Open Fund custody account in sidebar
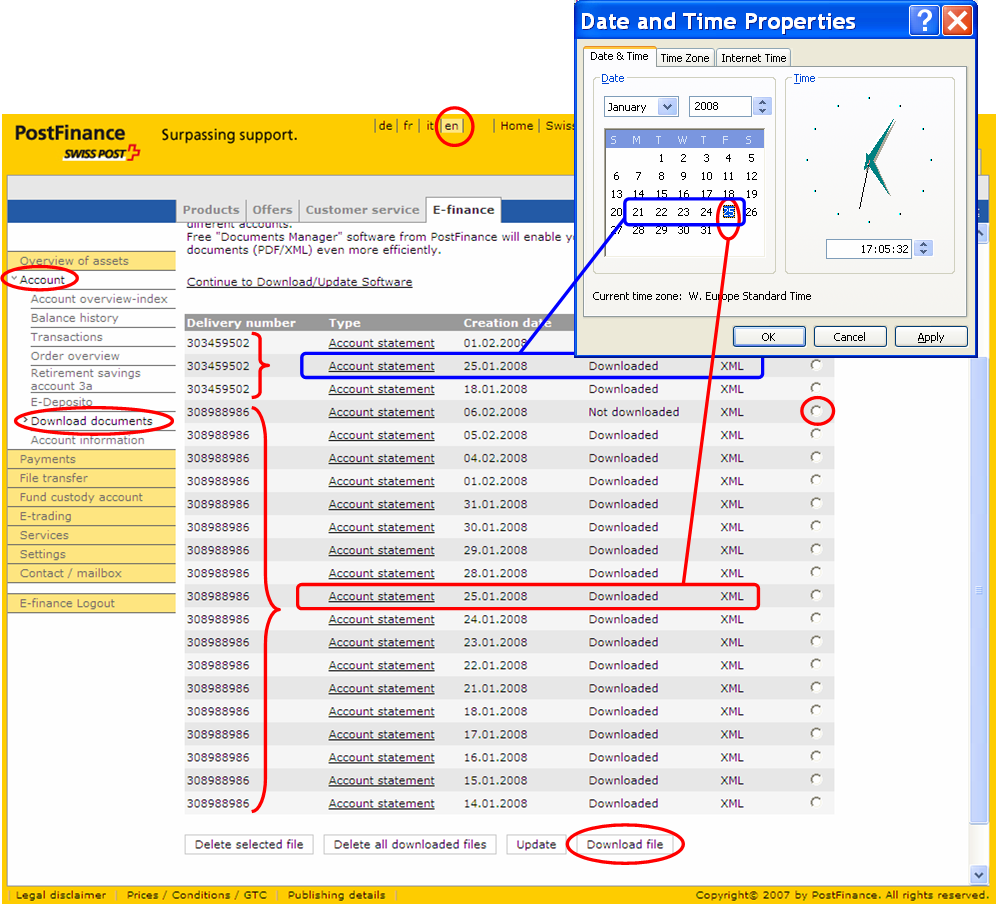 (x=81, y=497)
